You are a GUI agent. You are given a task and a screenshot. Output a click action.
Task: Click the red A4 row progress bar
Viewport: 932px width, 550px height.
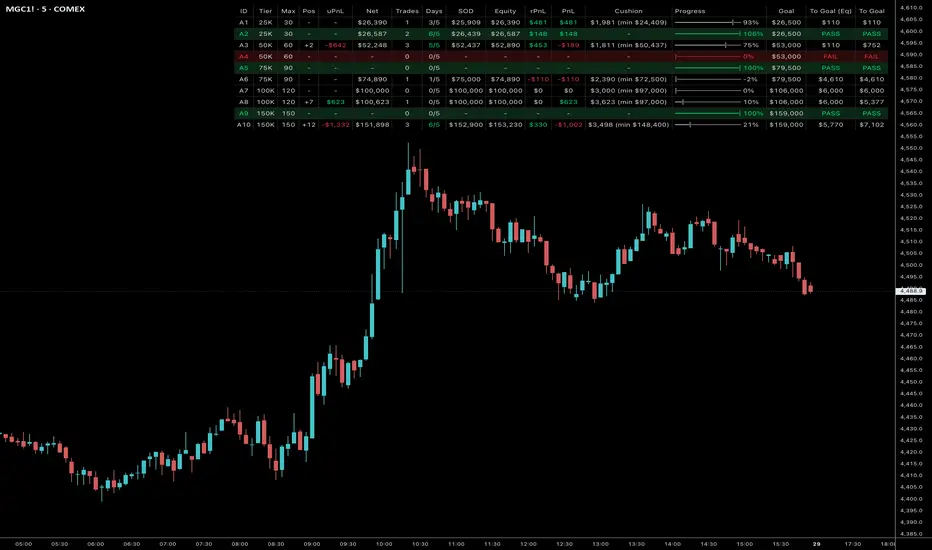707,56
